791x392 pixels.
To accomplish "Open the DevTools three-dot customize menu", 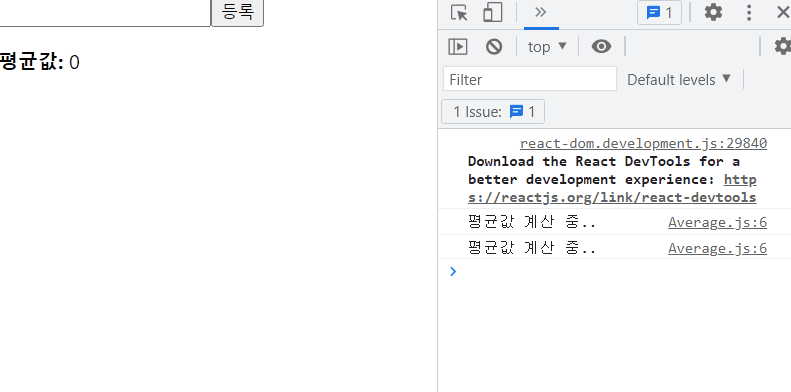I will click(749, 12).
